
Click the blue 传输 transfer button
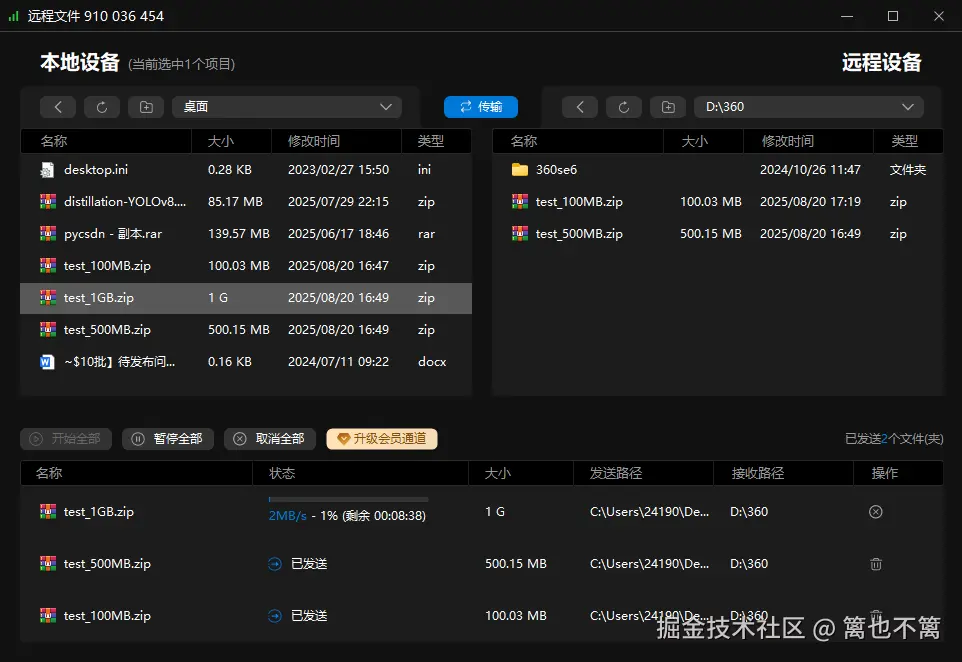coord(481,107)
